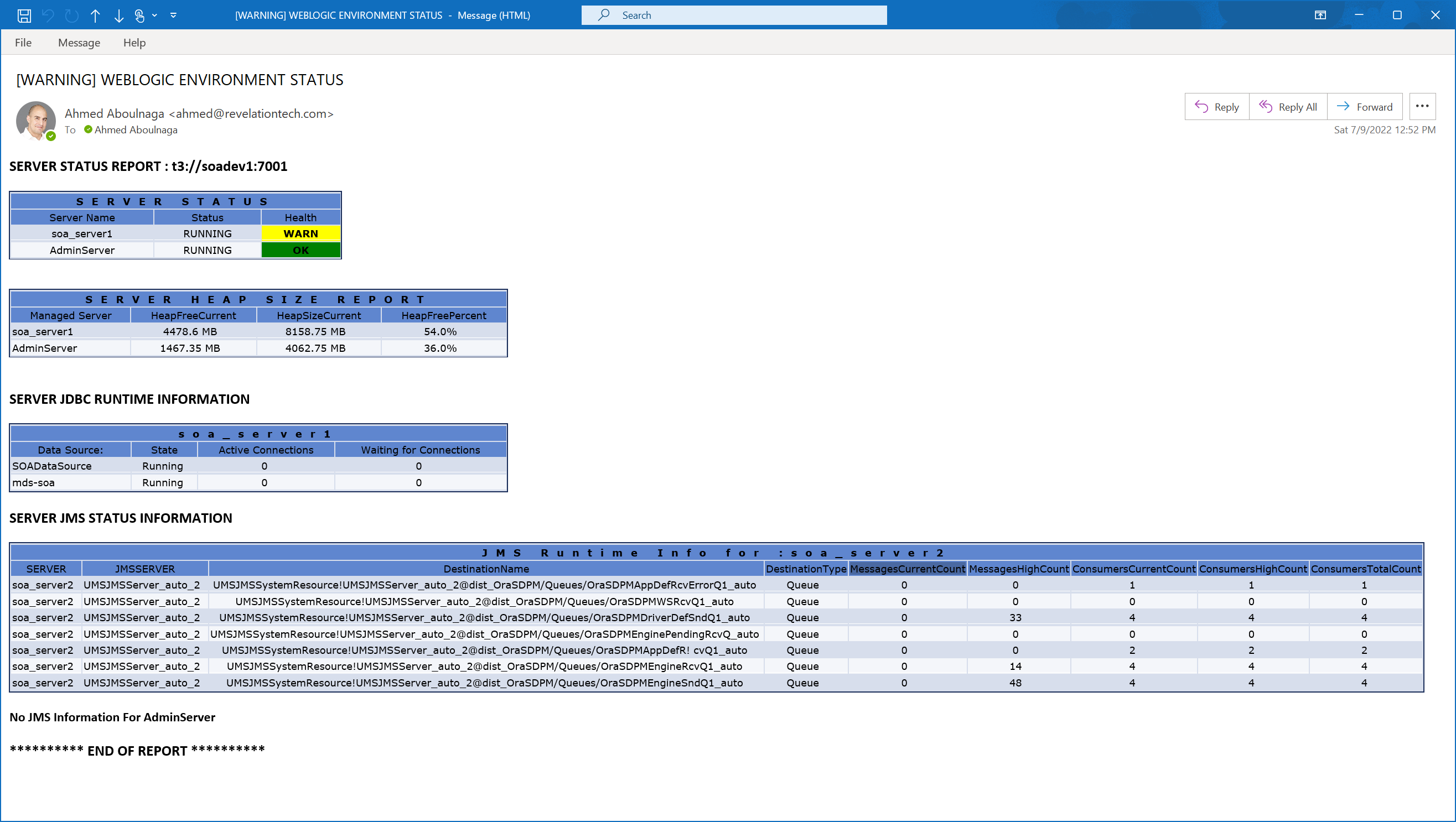Open the Help tab
Screen dimensions: 1456x822
click(x=134, y=43)
